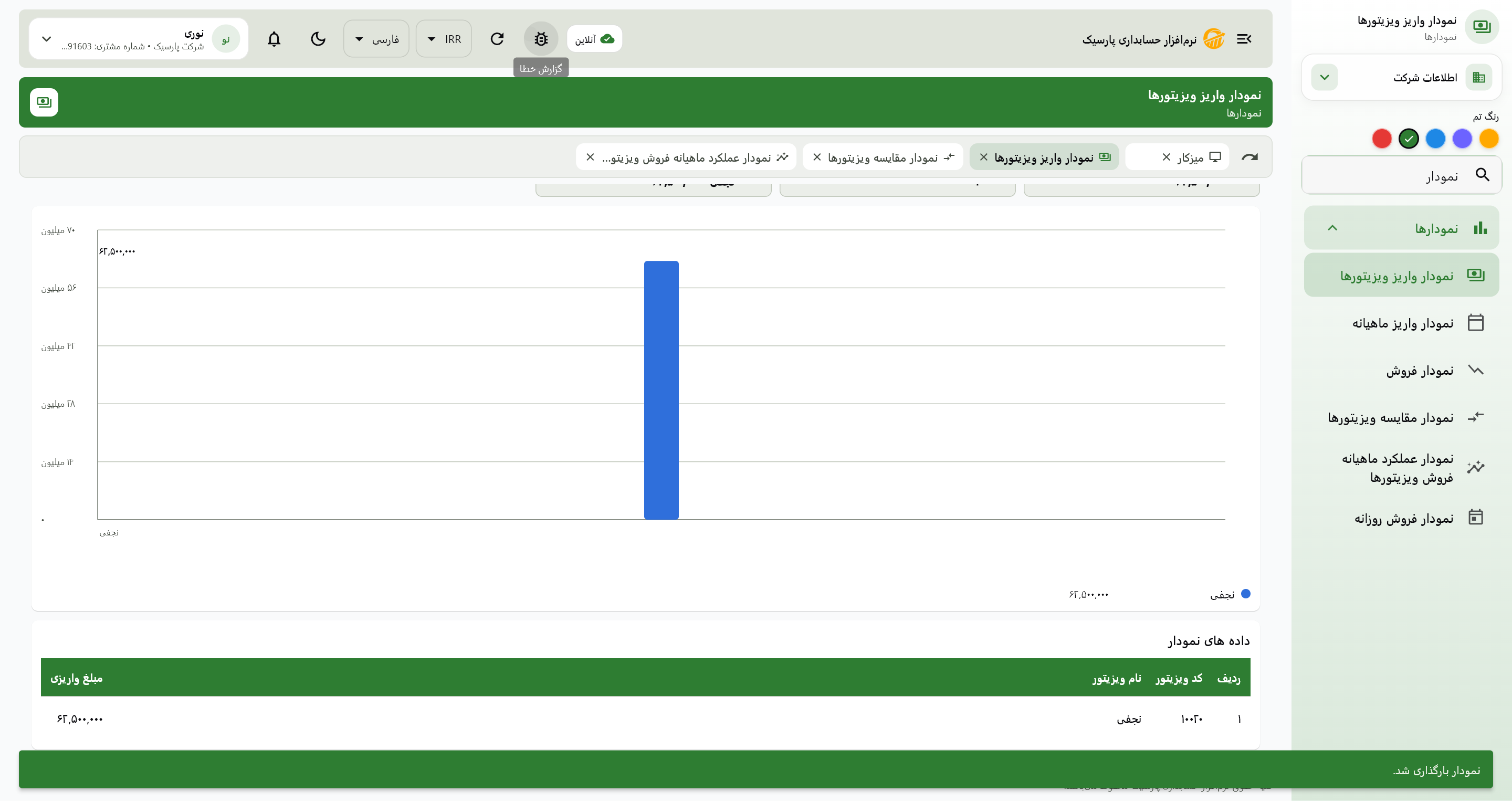
Task: Click the compare arrows icon in sidebar
Action: coord(1476,417)
